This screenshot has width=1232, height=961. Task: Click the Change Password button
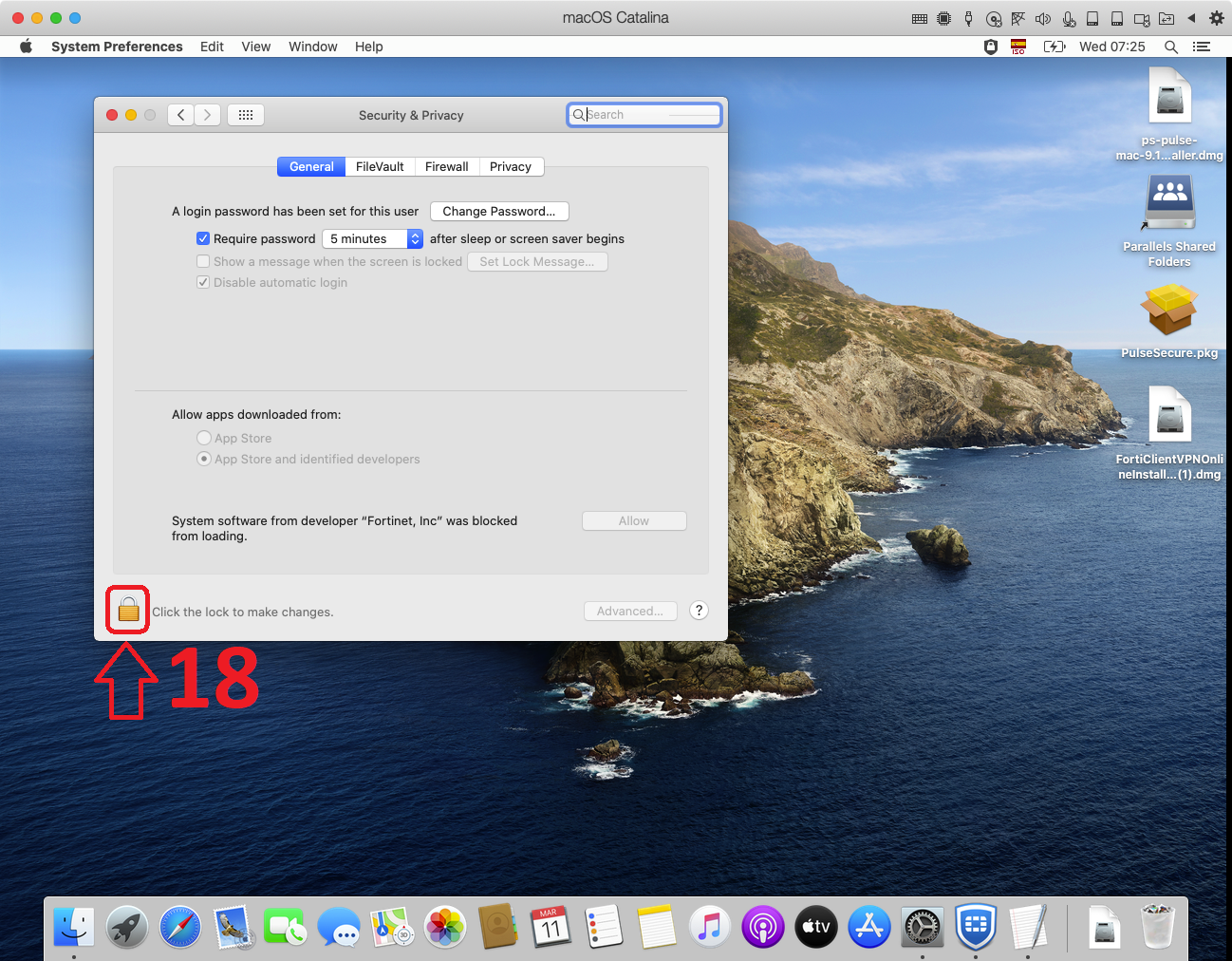(498, 211)
